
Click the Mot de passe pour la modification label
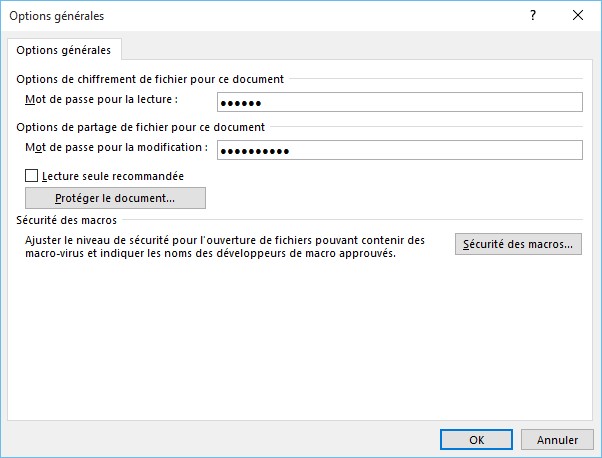(116, 147)
